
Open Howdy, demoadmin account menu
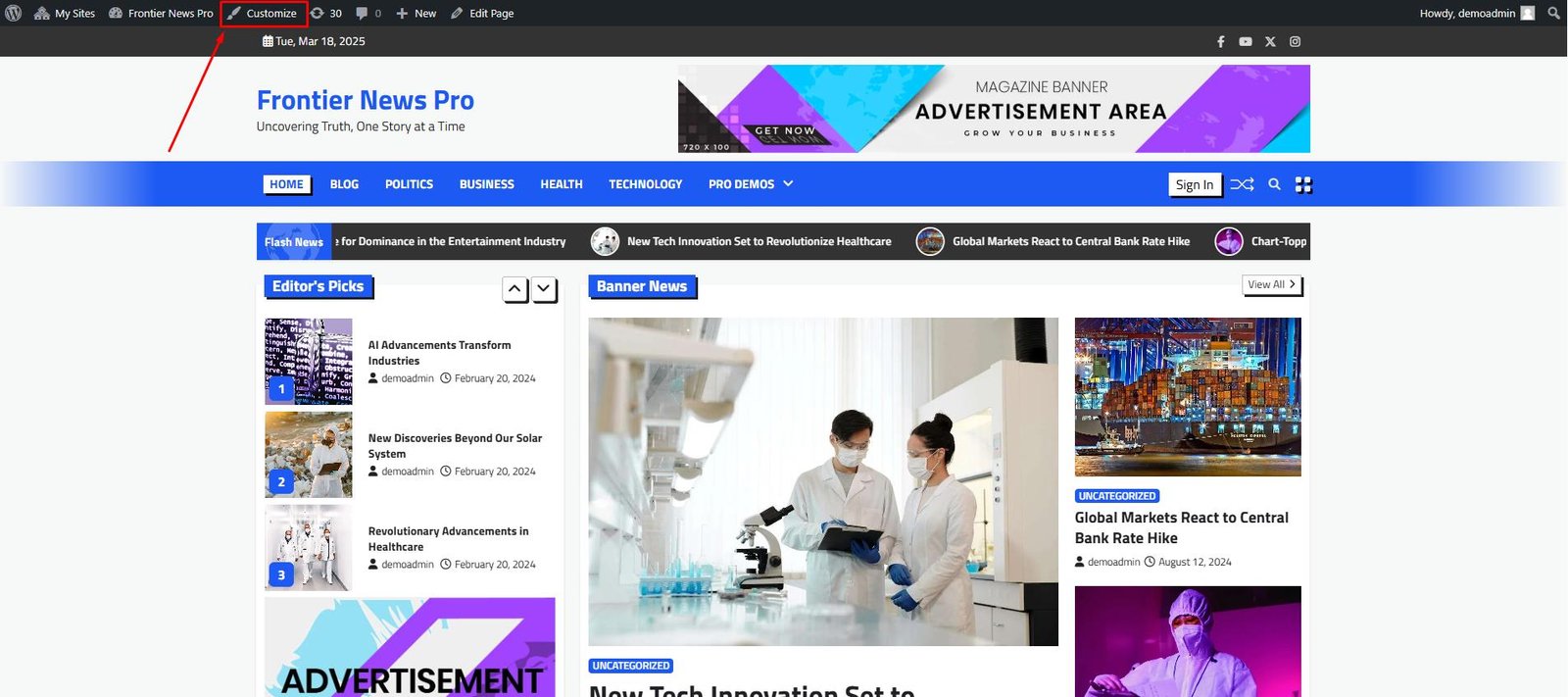pyautogui.click(x=1477, y=13)
